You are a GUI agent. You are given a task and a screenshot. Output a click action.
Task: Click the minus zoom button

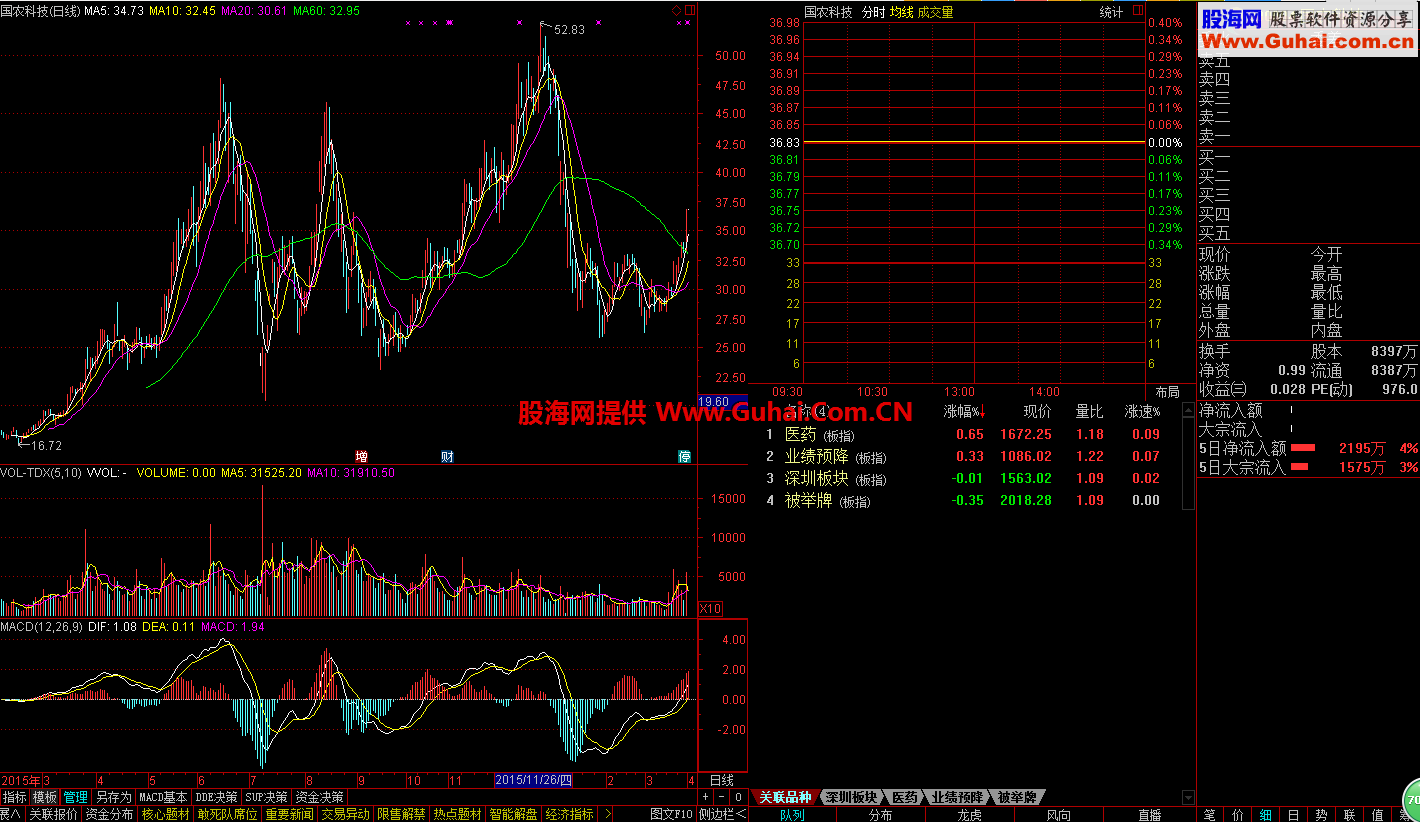[x=721, y=797]
